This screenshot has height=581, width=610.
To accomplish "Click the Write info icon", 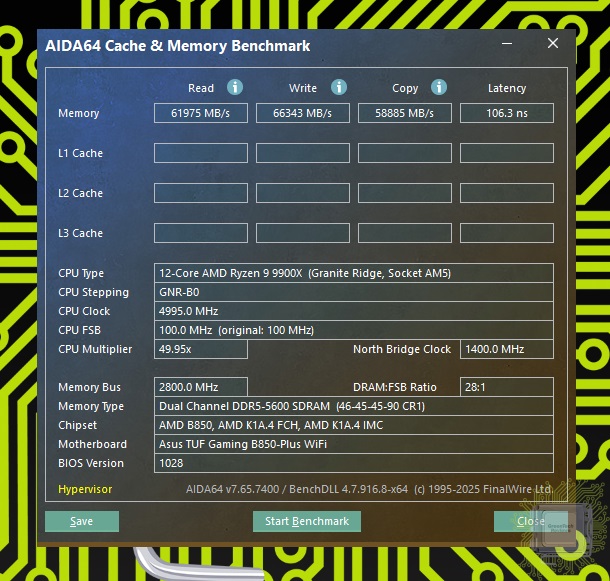I will [x=339, y=87].
